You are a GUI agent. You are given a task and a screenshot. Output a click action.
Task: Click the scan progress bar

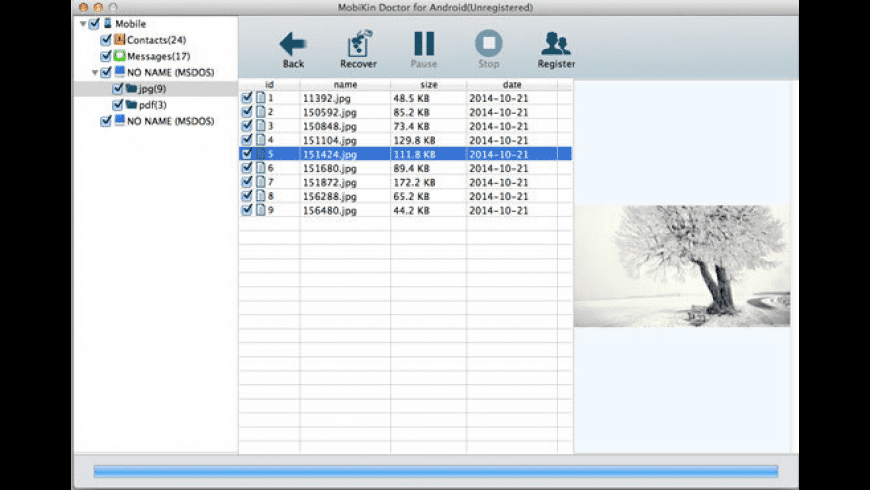pos(436,472)
